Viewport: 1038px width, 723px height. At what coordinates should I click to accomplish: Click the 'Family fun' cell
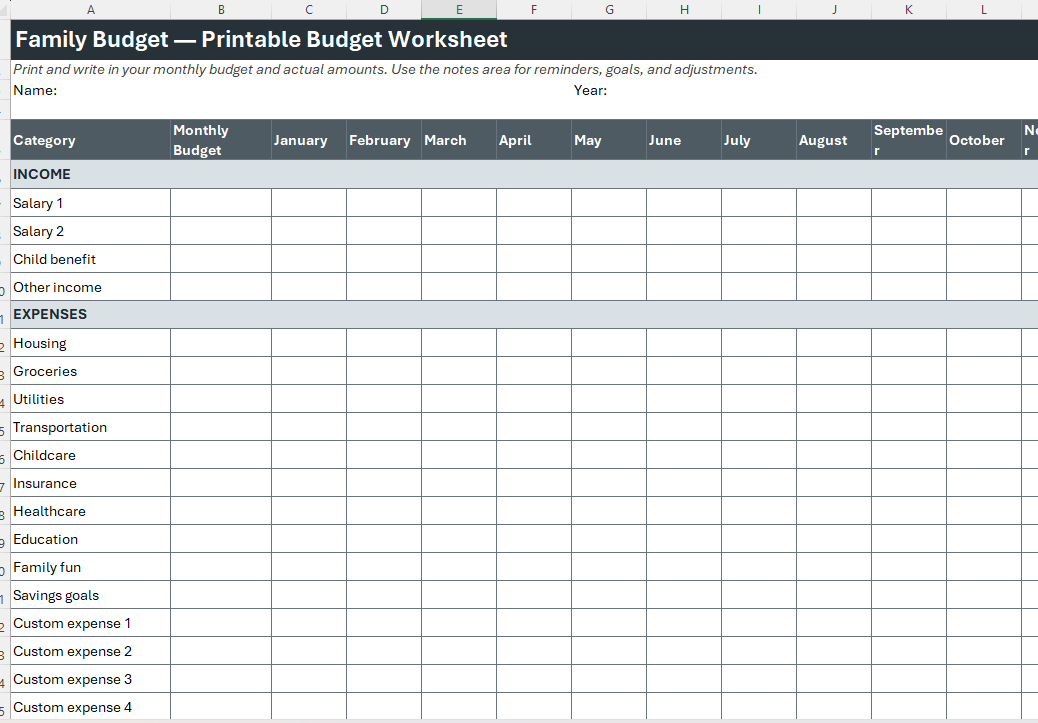[91, 567]
